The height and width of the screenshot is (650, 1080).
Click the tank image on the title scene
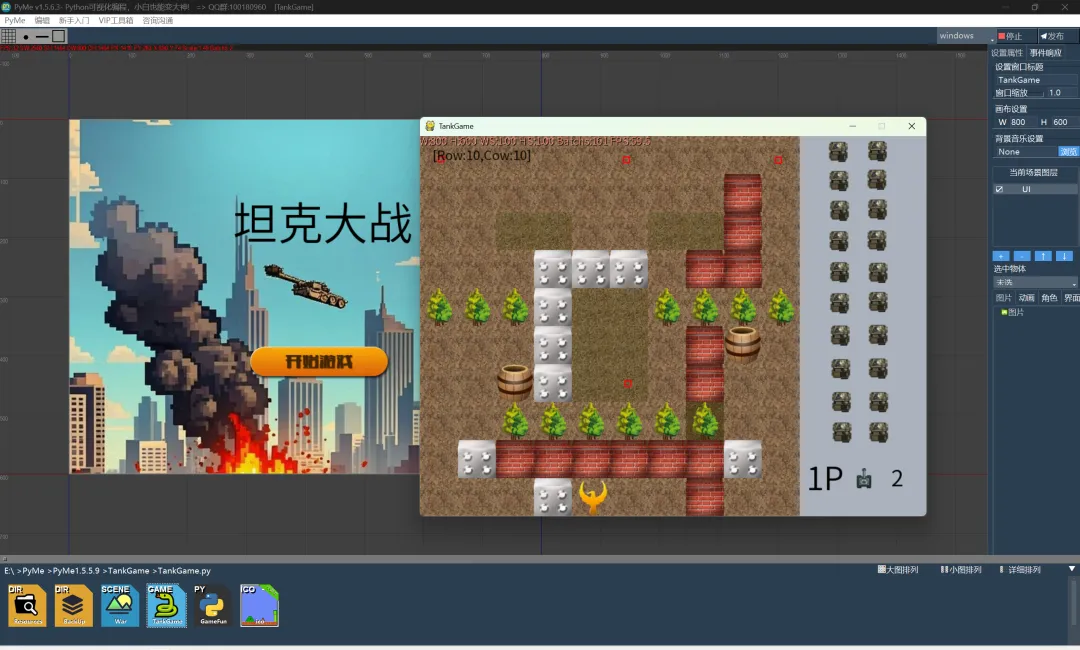(305, 285)
